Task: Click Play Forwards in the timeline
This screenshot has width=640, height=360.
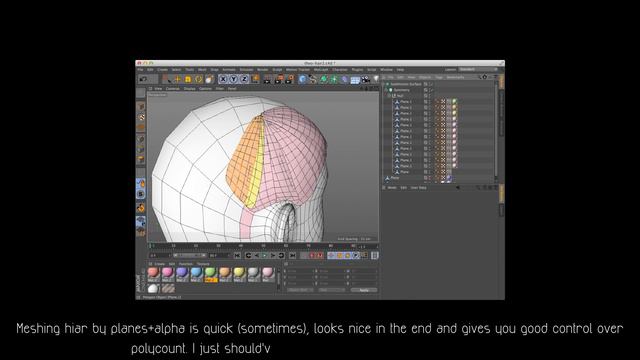Action: click(x=265, y=256)
